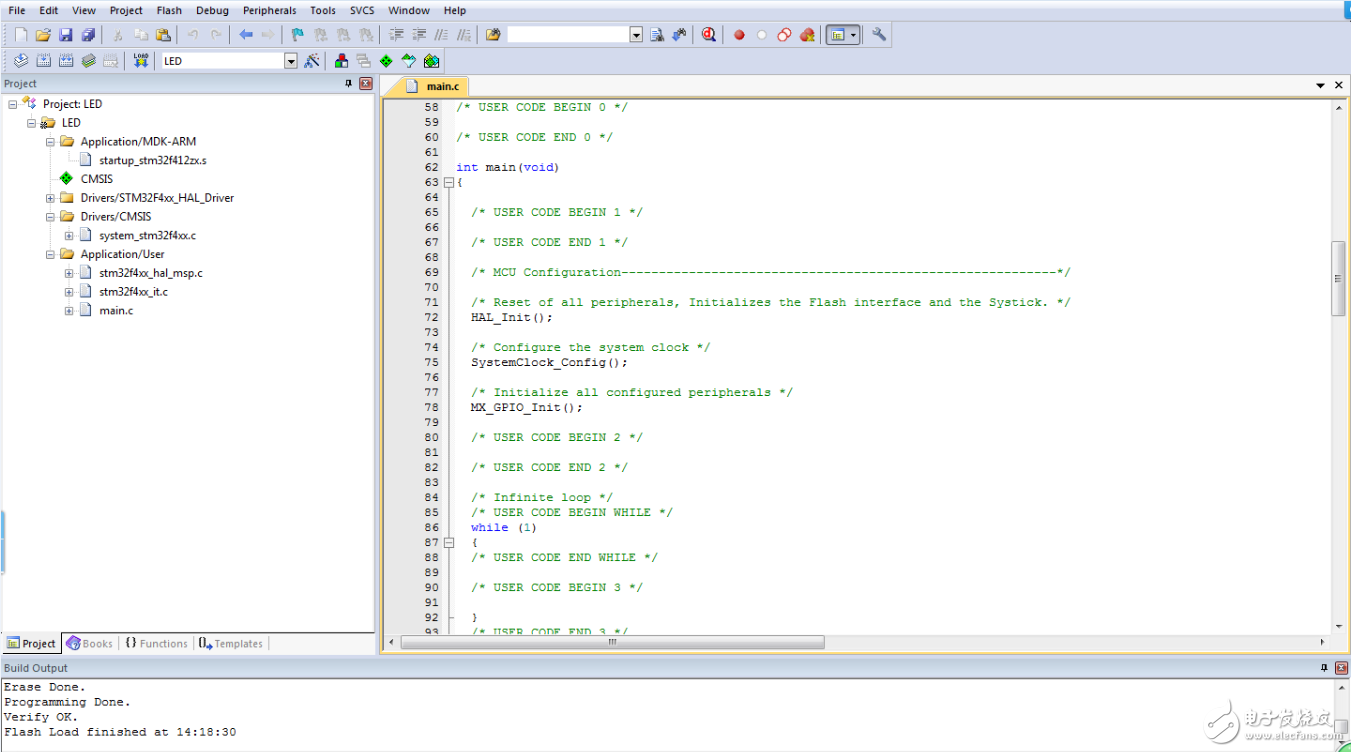The image size is (1351, 752).
Task: Select startup_stm32f412zx.s in the project tree
Action: pyautogui.click(x=152, y=160)
